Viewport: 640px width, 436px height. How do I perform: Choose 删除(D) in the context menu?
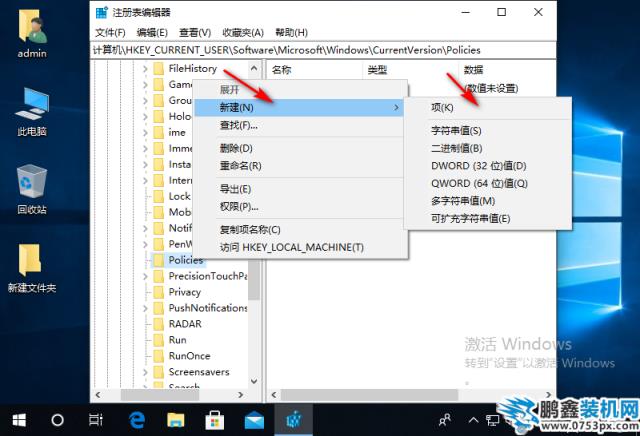click(x=299, y=148)
